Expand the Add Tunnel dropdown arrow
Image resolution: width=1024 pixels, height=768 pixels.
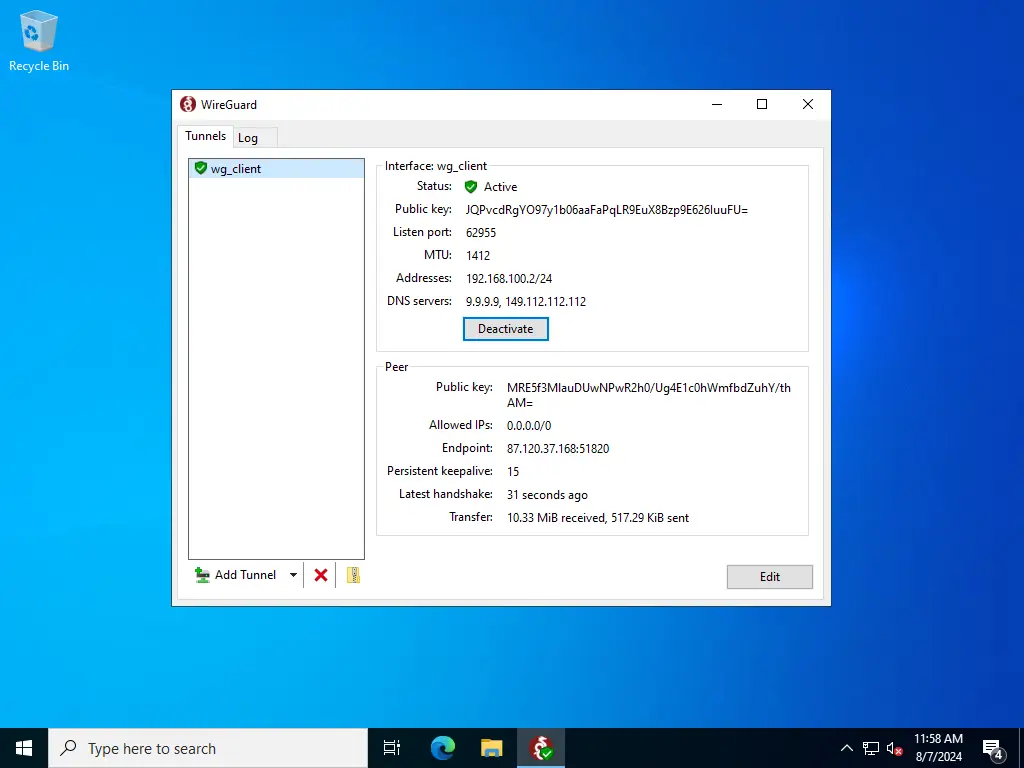click(293, 575)
